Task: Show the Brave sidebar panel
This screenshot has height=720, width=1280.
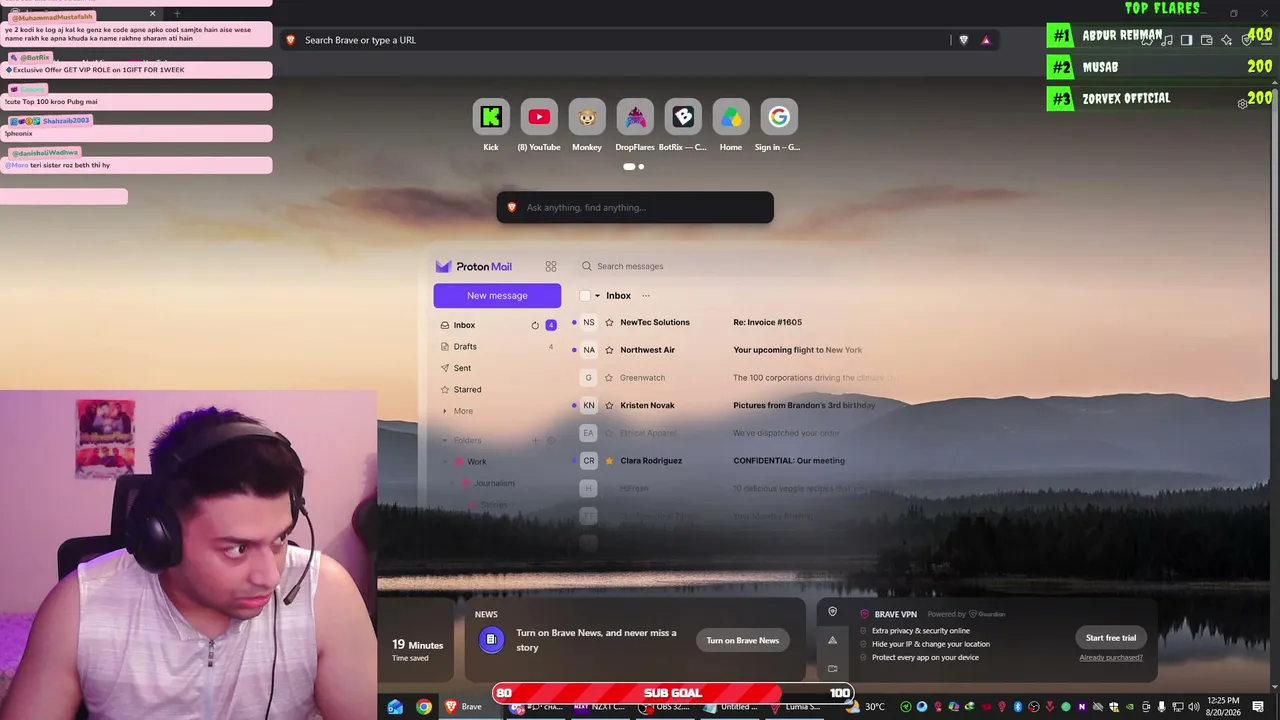Action: [x=1186, y=40]
